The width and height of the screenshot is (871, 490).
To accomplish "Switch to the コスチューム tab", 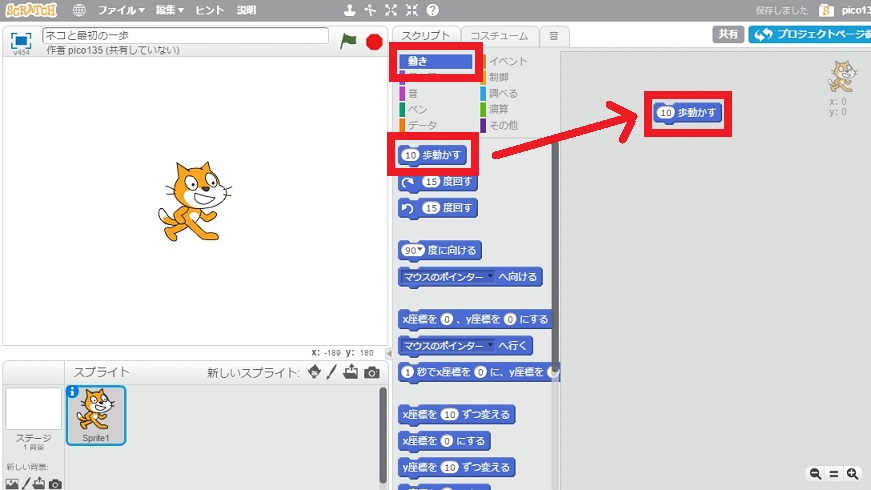I will click(x=499, y=36).
